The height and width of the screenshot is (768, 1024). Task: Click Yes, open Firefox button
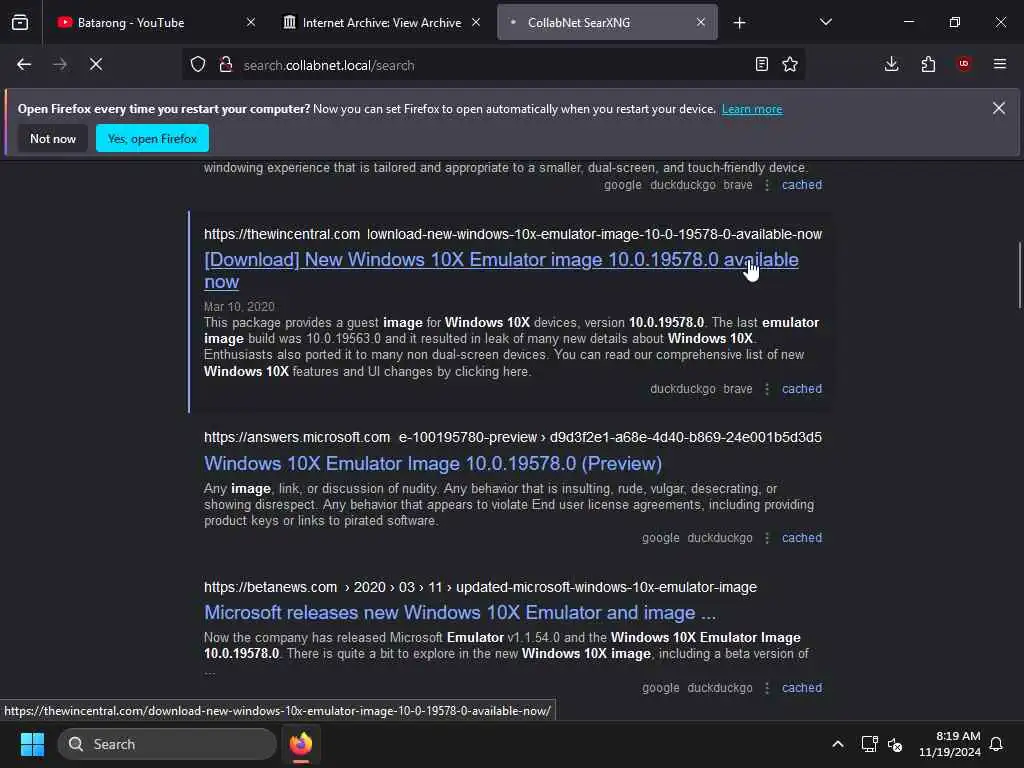(152, 138)
